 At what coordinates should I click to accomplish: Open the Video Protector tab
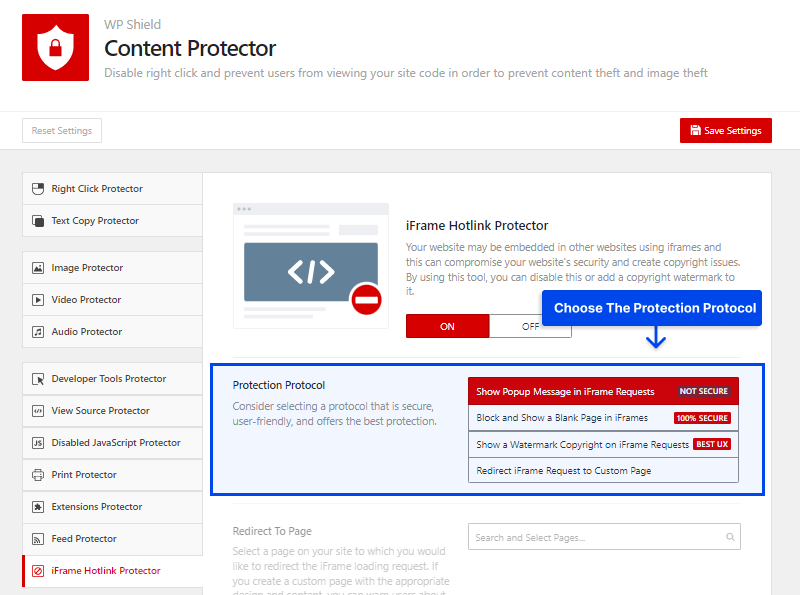point(112,300)
